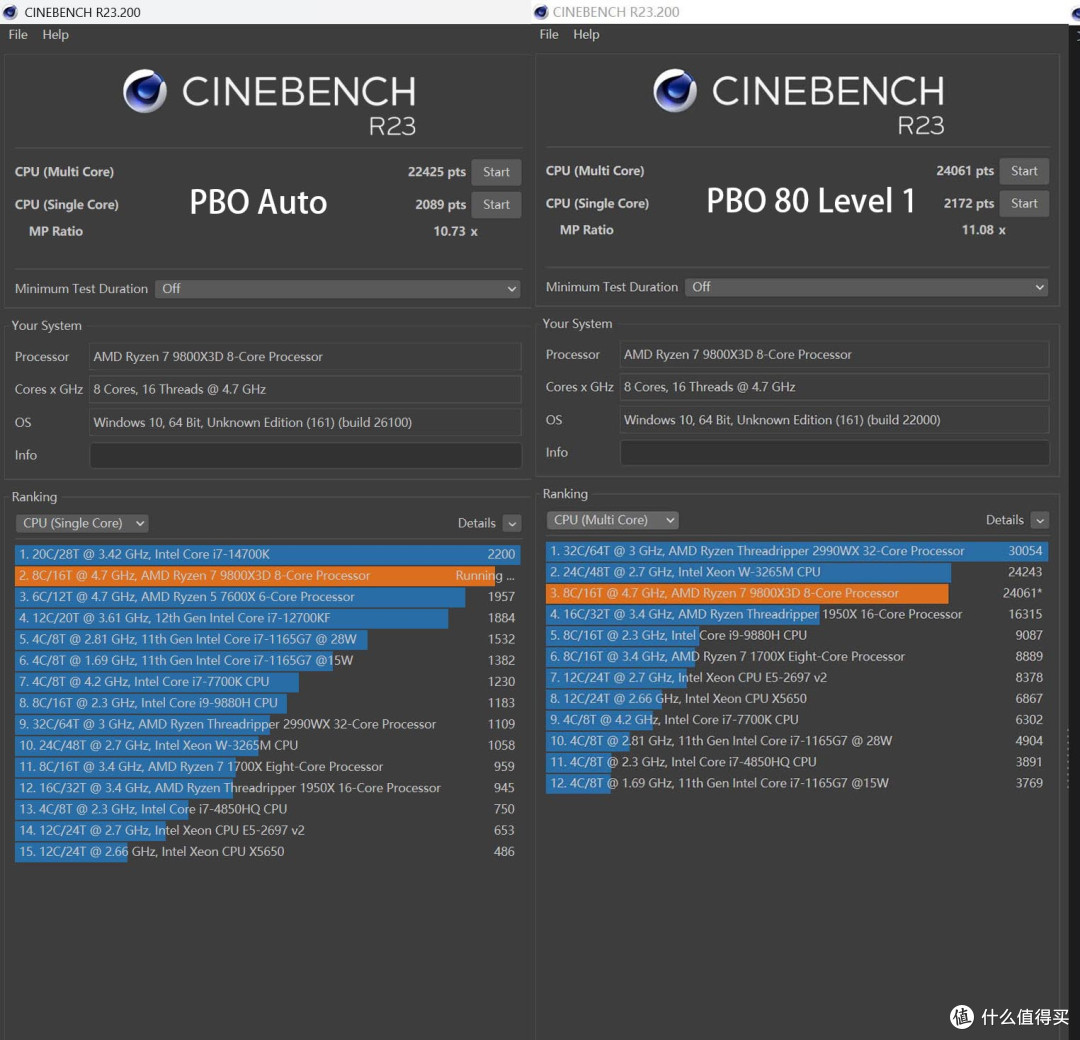Select Threadripper 1950X row scoring 16315
This screenshot has height=1040, width=1080.
coord(797,614)
